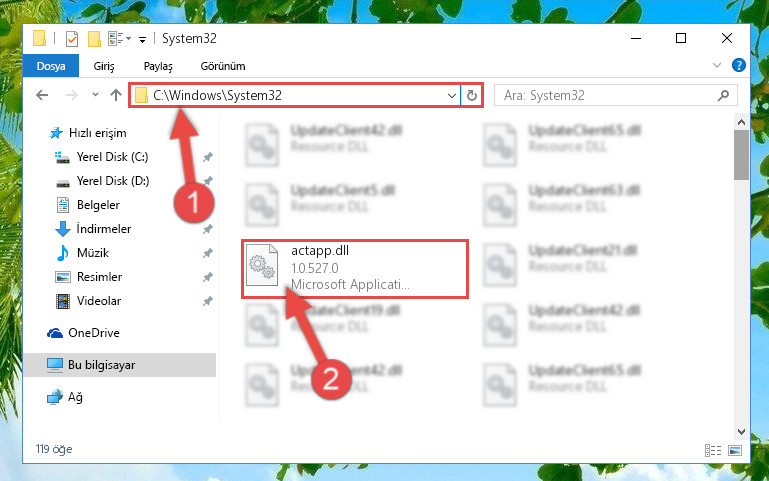This screenshot has width=769, height=481.
Task: Click the search magnifier icon
Action: pos(723,95)
